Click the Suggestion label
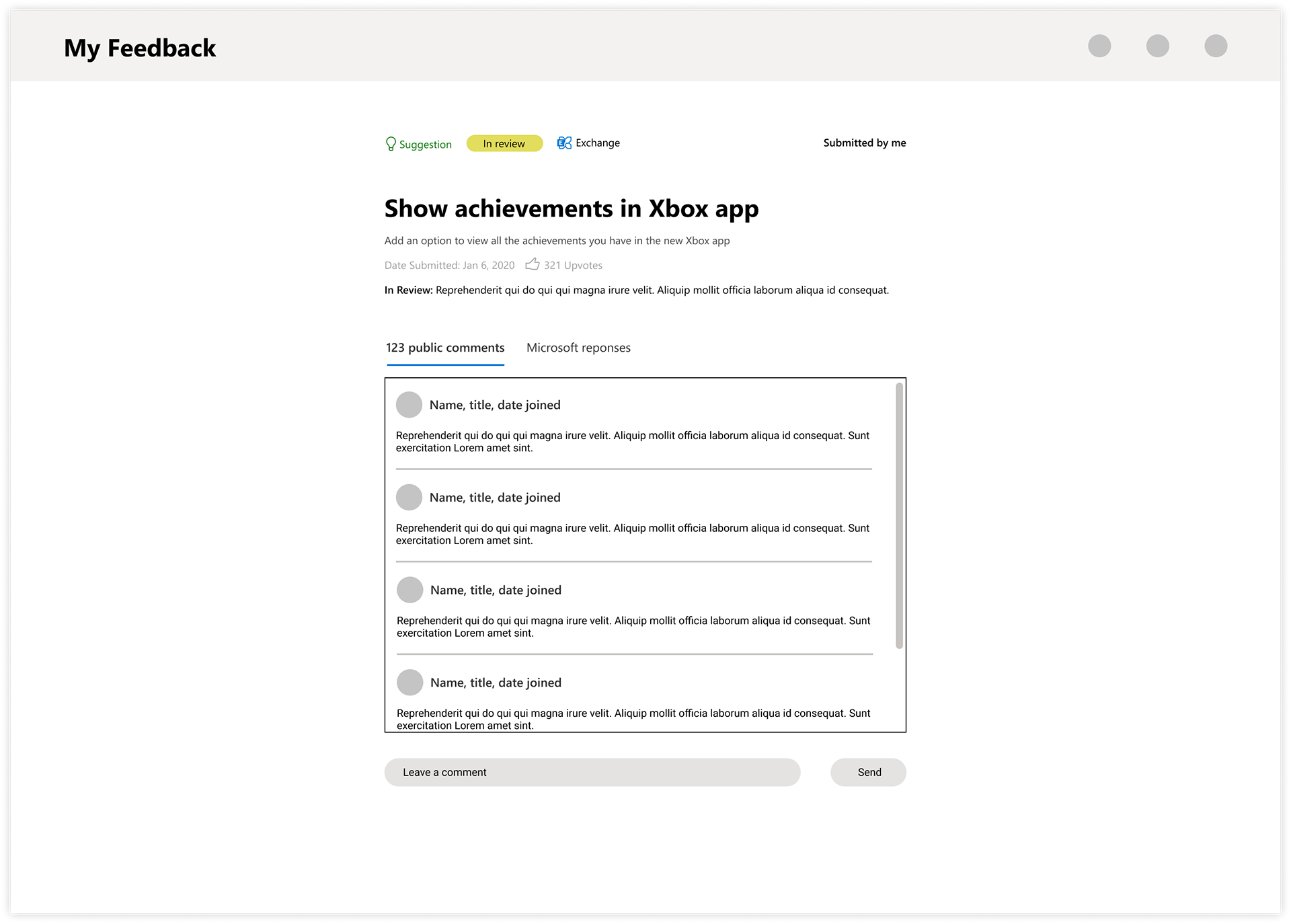1291x924 pixels. (x=426, y=145)
